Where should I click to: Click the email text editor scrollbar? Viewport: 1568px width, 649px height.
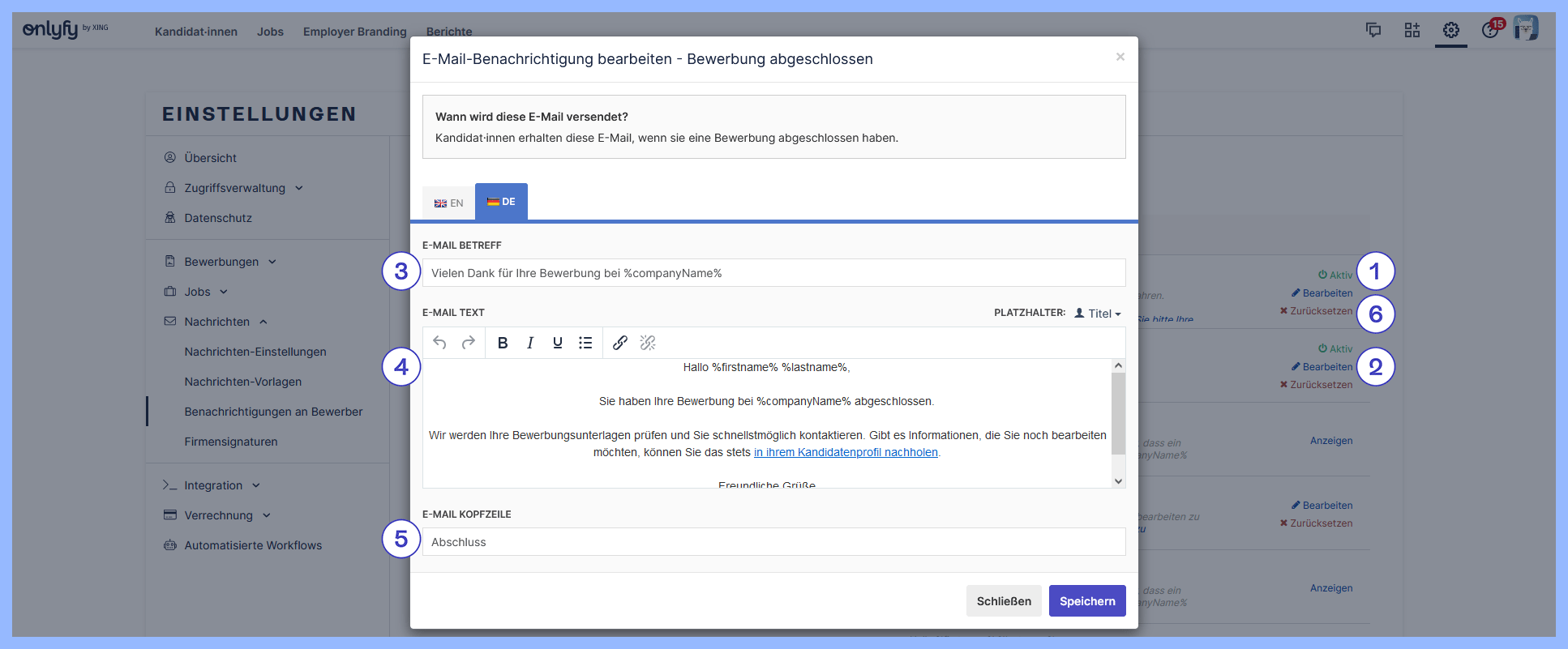pos(1118,414)
